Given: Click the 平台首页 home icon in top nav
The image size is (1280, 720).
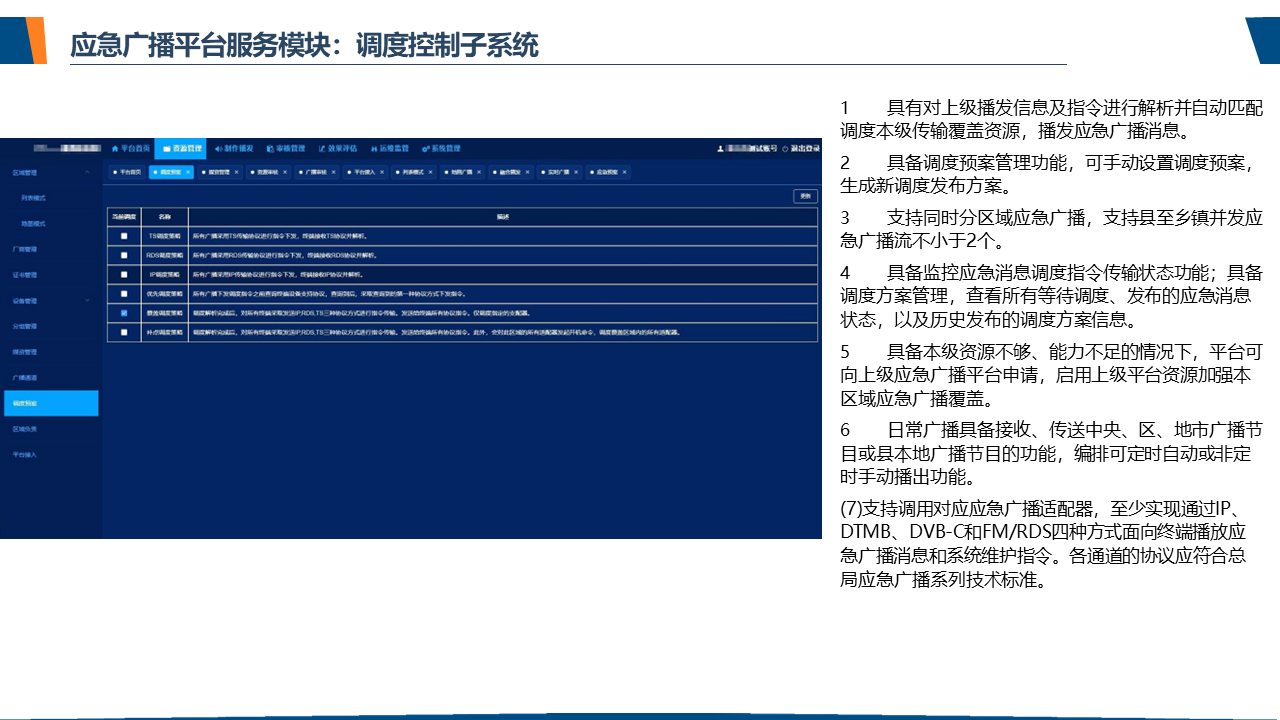Looking at the screenshot, I should (115, 148).
